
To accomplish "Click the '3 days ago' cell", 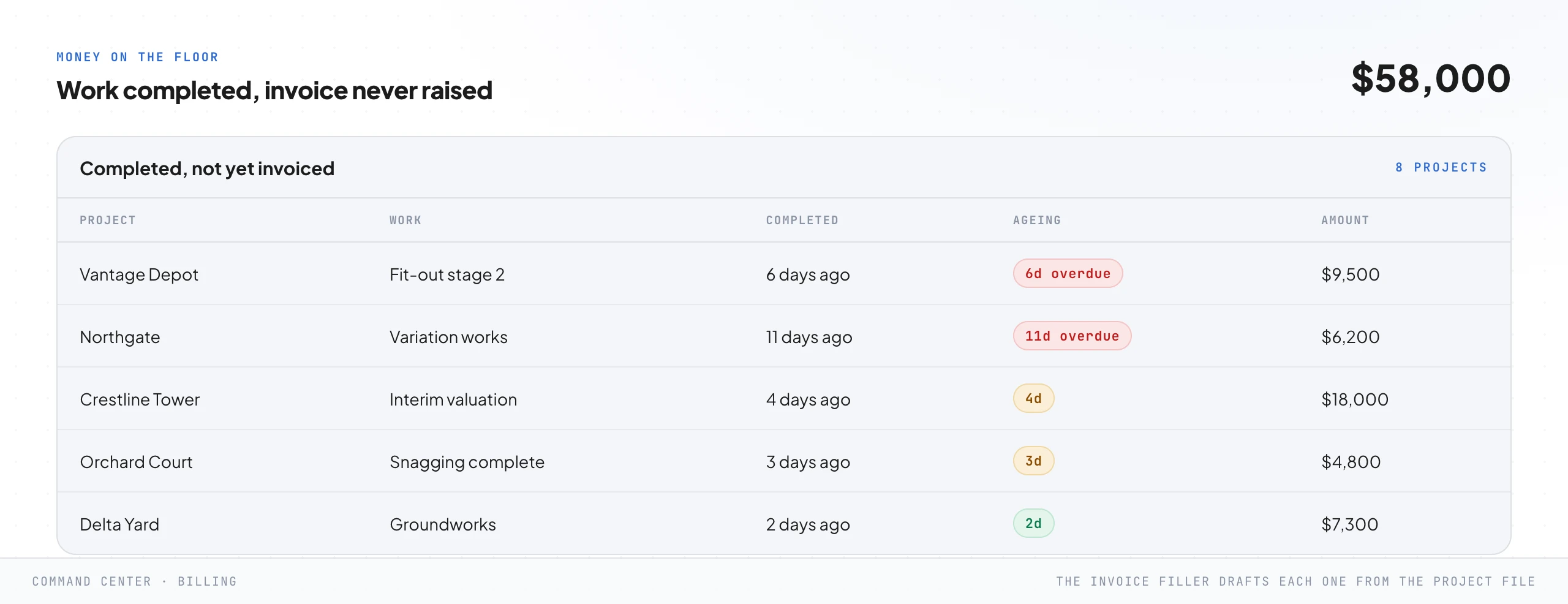I will [x=808, y=462].
